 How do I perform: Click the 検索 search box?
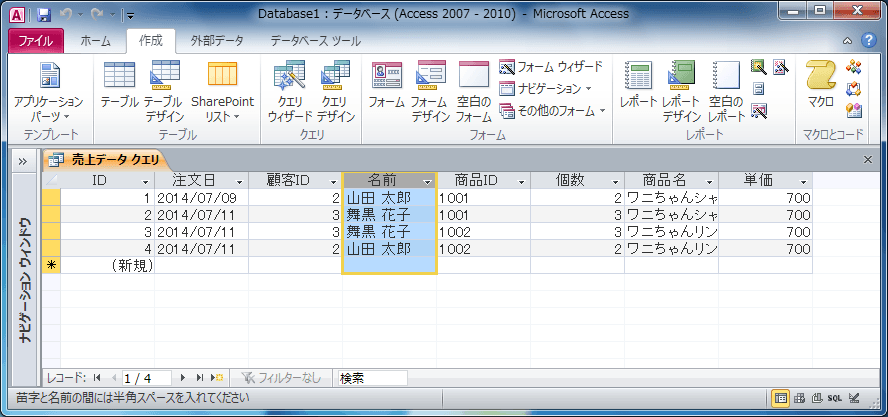pos(373,378)
